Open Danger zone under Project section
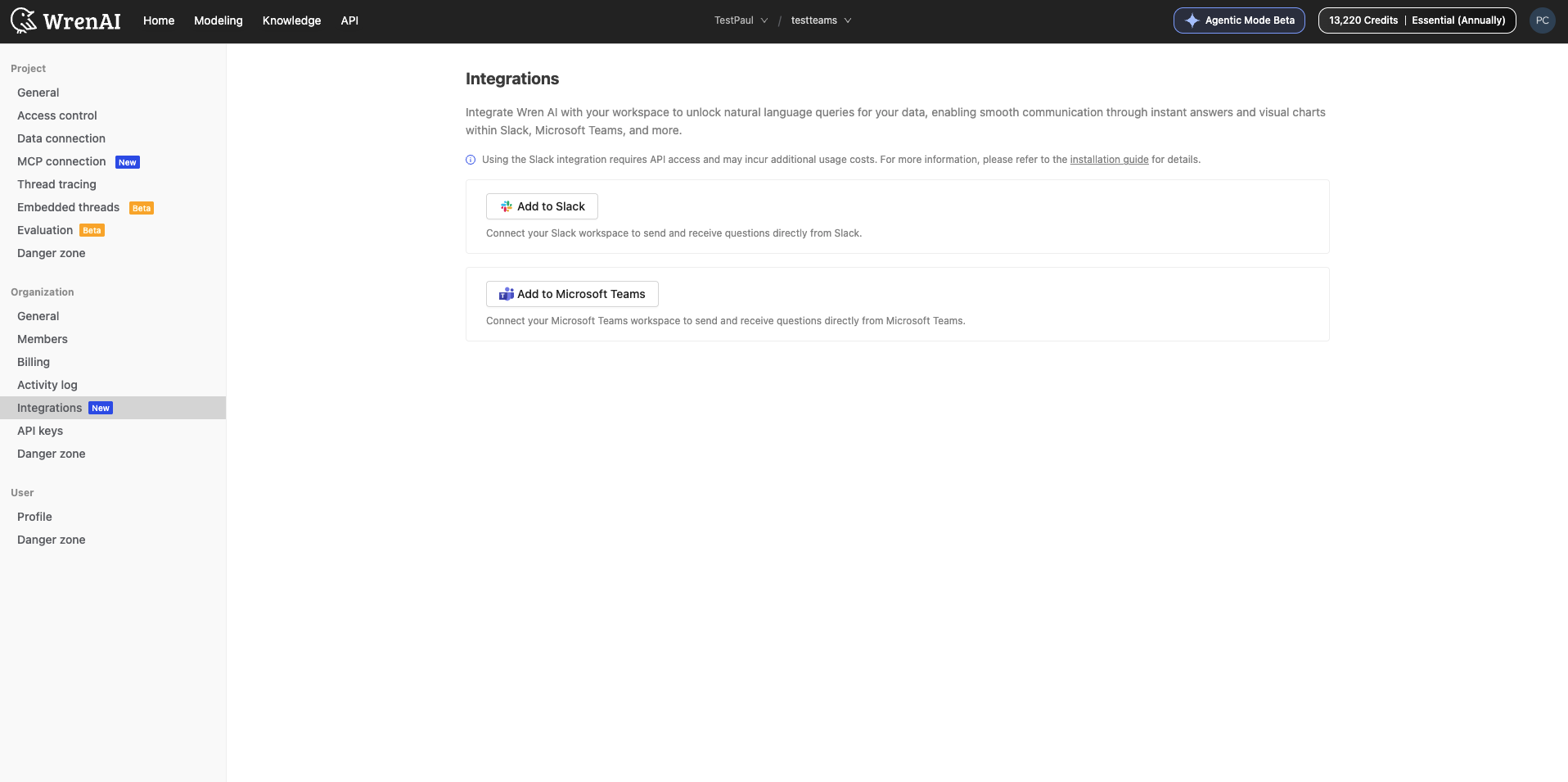Screen dimensions: 1568x782 coord(113,253)
